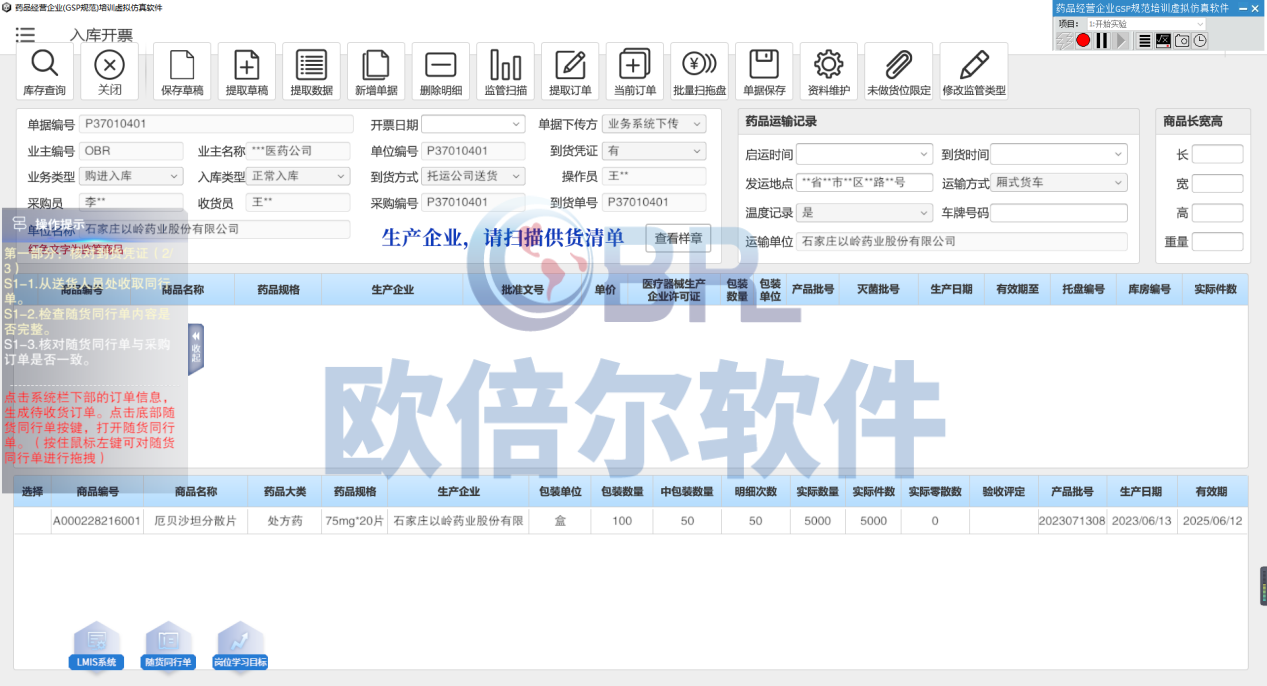Image resolution: width=1267 pixels, height=686 pixels.
Task: Click 查看样章 button
Action: (678, 238)
